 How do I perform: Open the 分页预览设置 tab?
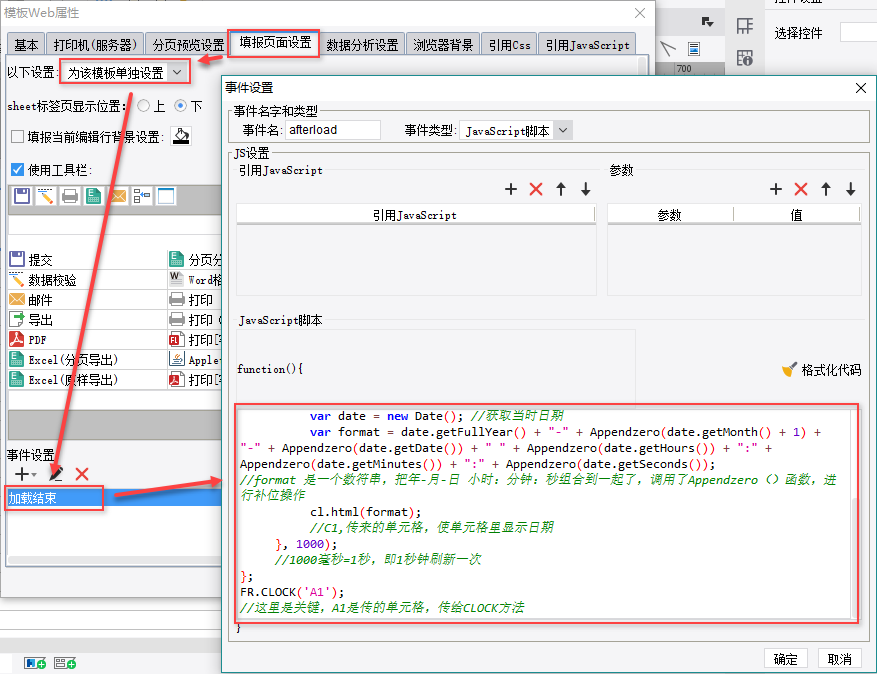tap(187, 45)
